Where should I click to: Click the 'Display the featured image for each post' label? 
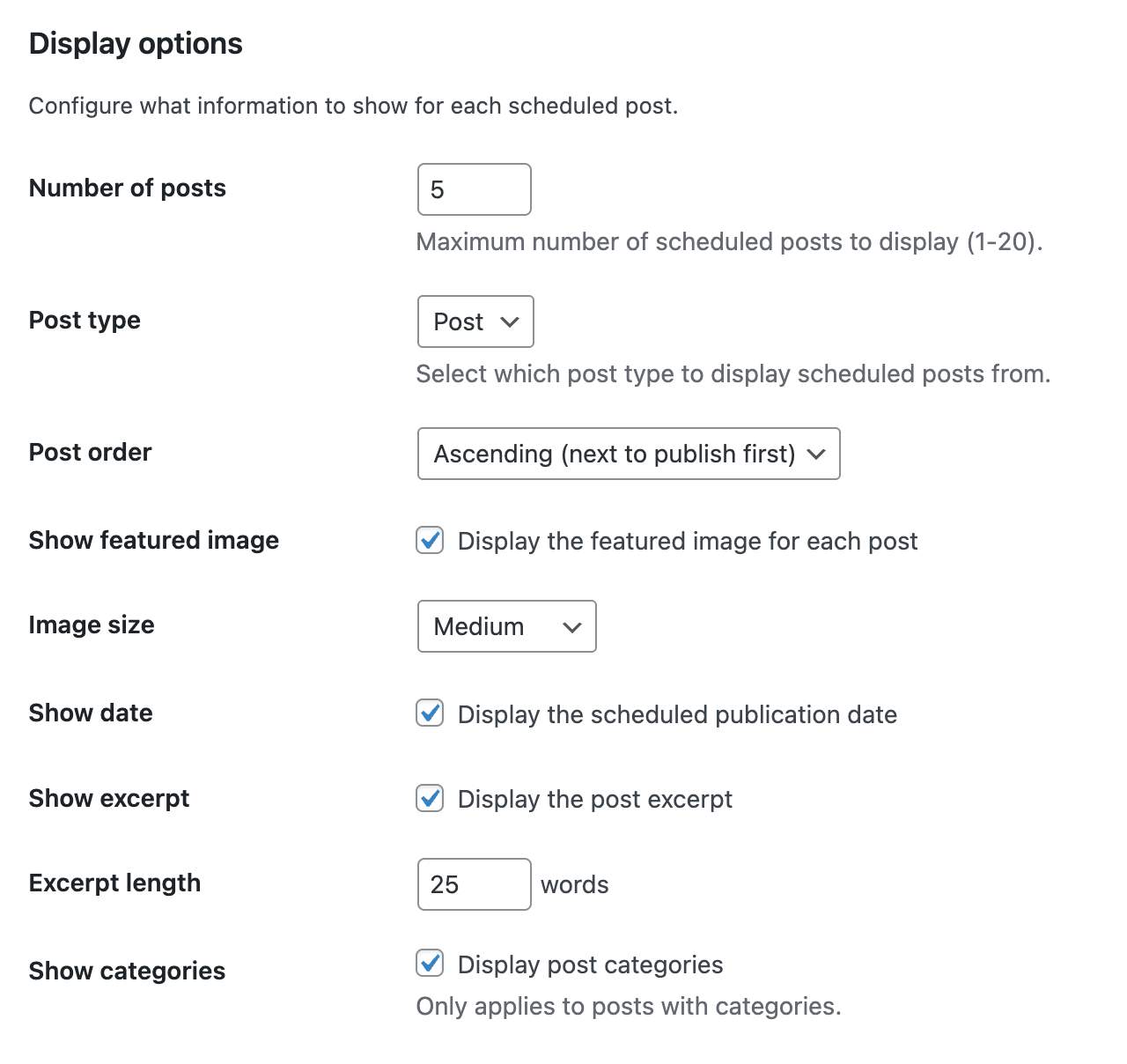click(687, 541)
